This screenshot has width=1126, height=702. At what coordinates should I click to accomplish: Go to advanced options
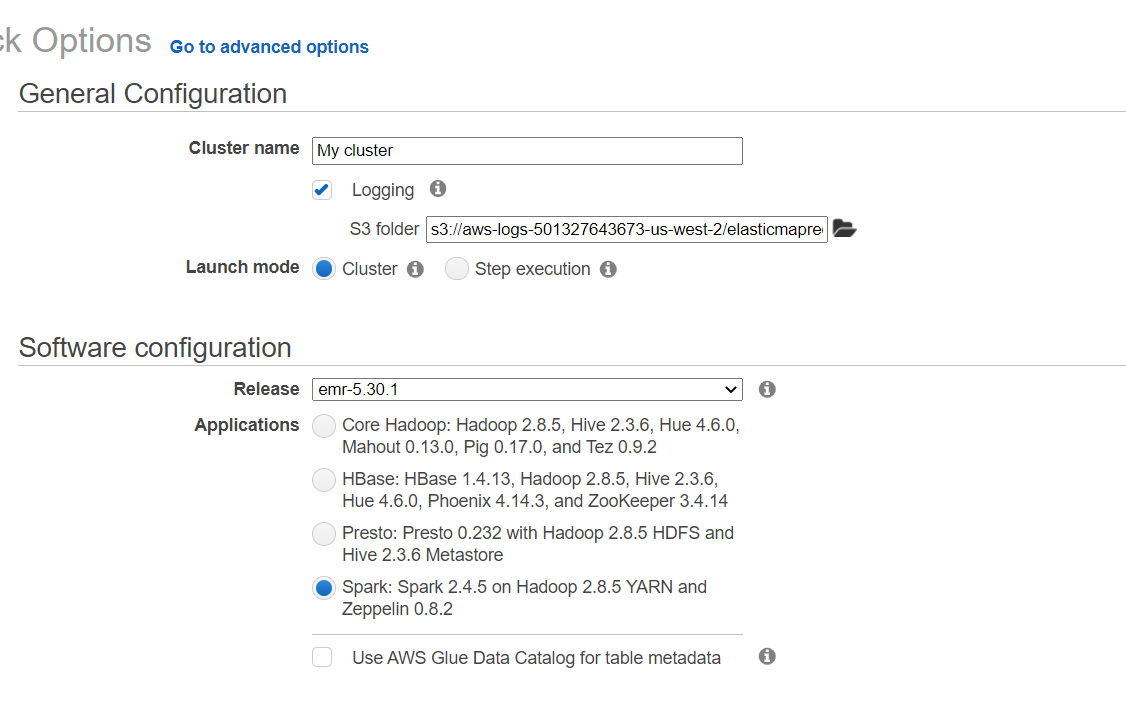tap(268, 47)
